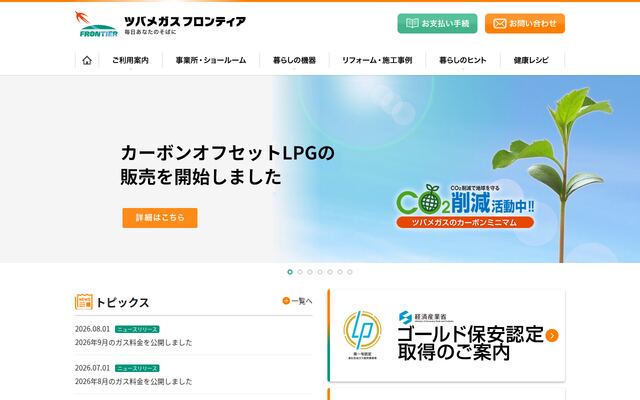Select the fifth carousel slide dot
Viewport: 640px width, 400px height.
pyautogui.click(x=330, y=272)
